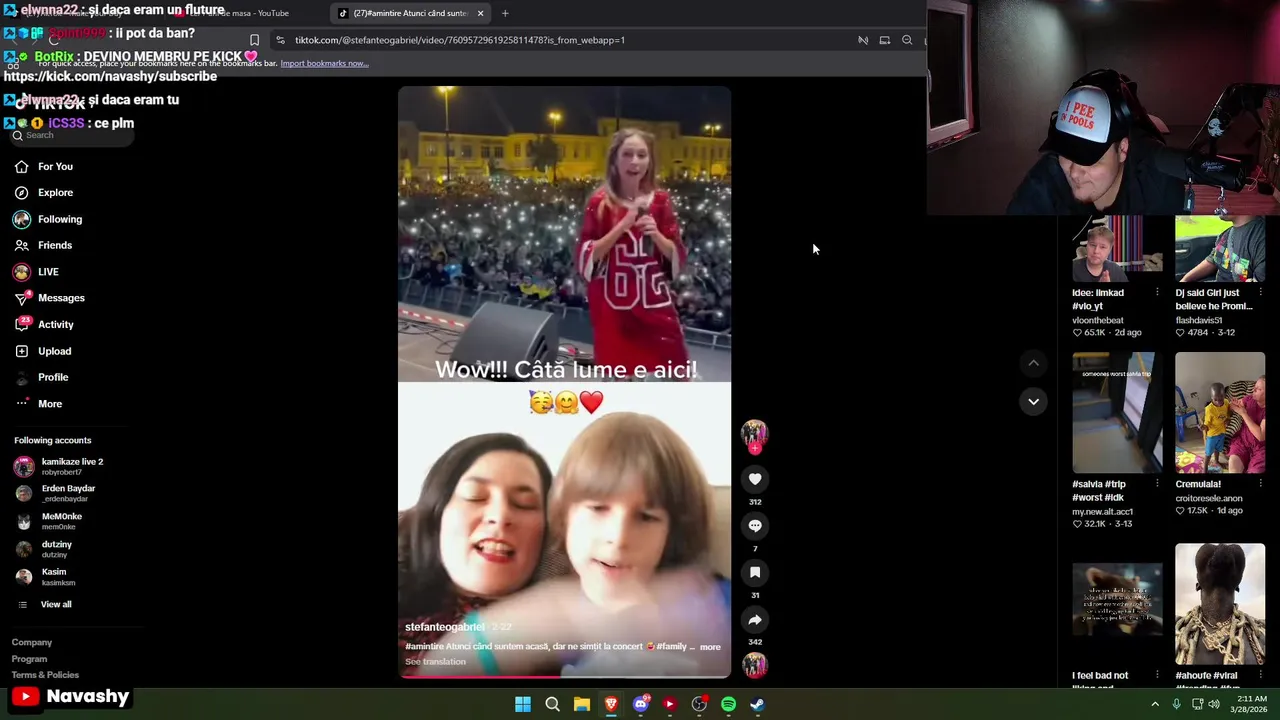Open Spotify from the taskbar
The width and height of the screenshot is (1280, 720).
click(729, 704)
